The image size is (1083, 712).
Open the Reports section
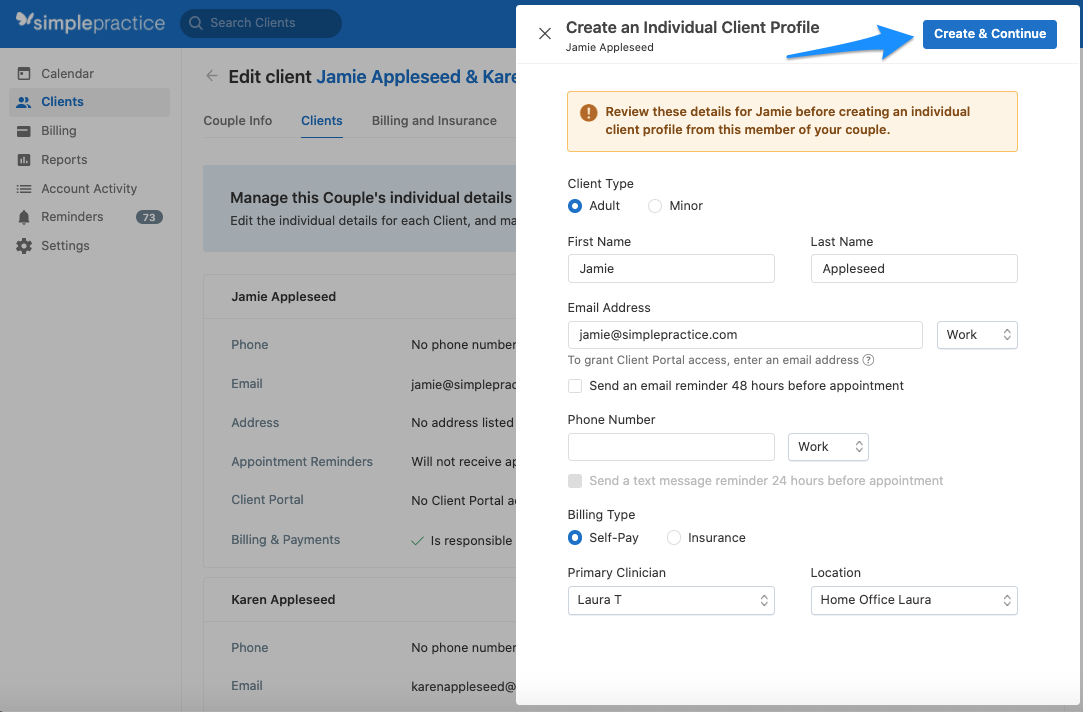66,159
